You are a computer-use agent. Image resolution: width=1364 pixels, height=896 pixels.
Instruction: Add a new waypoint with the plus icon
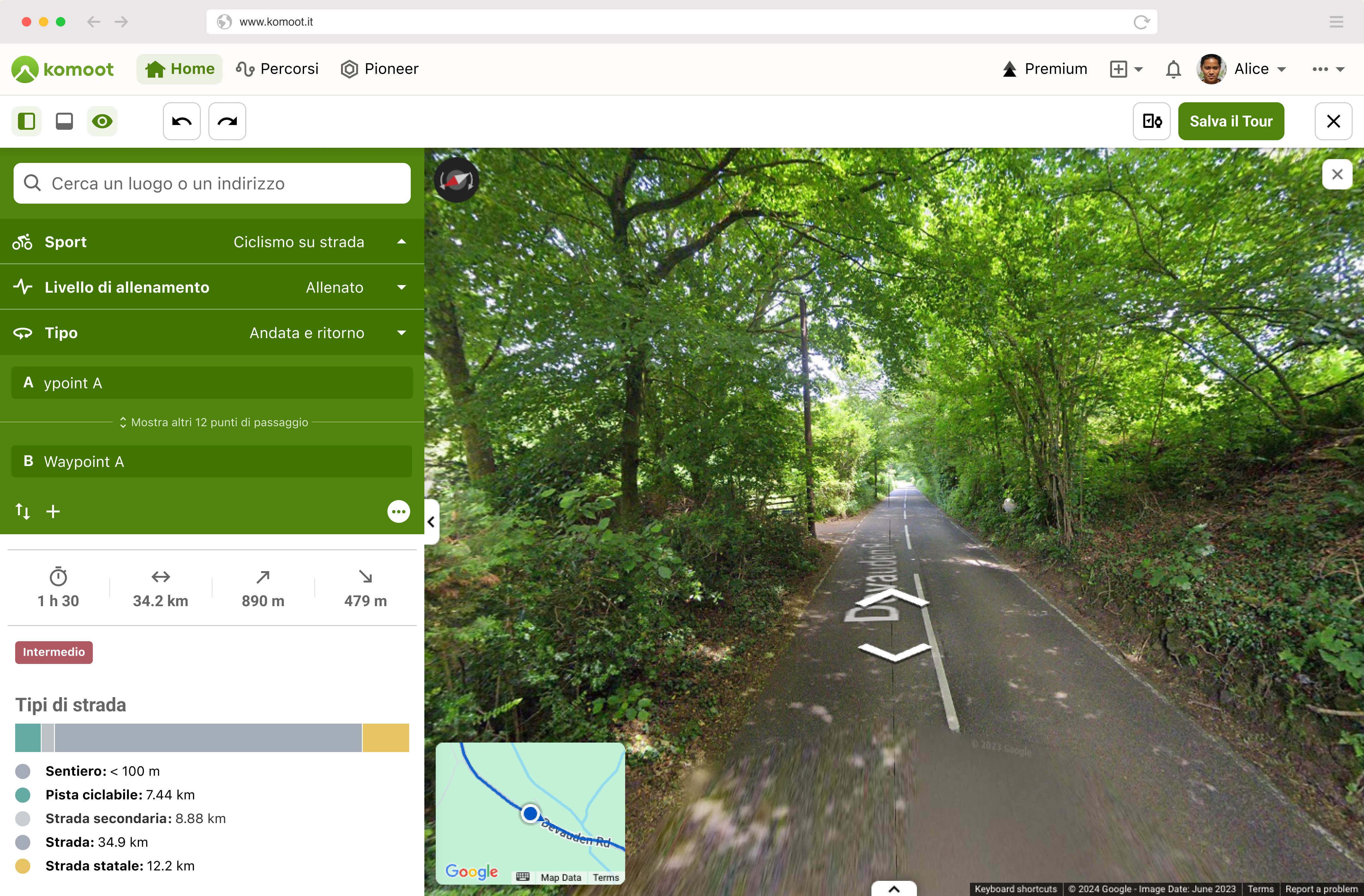click(53, 511)
